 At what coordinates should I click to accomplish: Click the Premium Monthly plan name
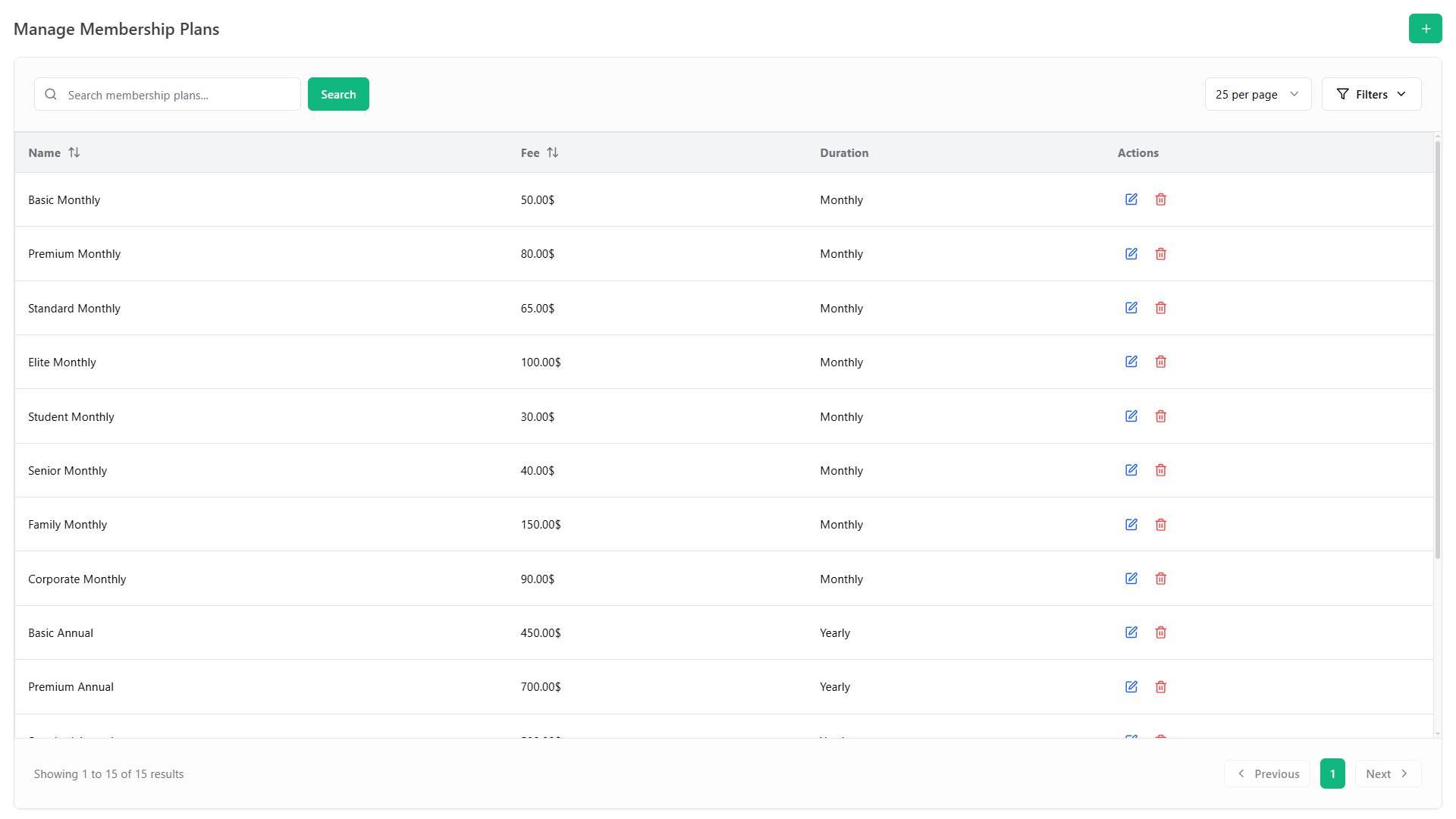click(74, 254)
